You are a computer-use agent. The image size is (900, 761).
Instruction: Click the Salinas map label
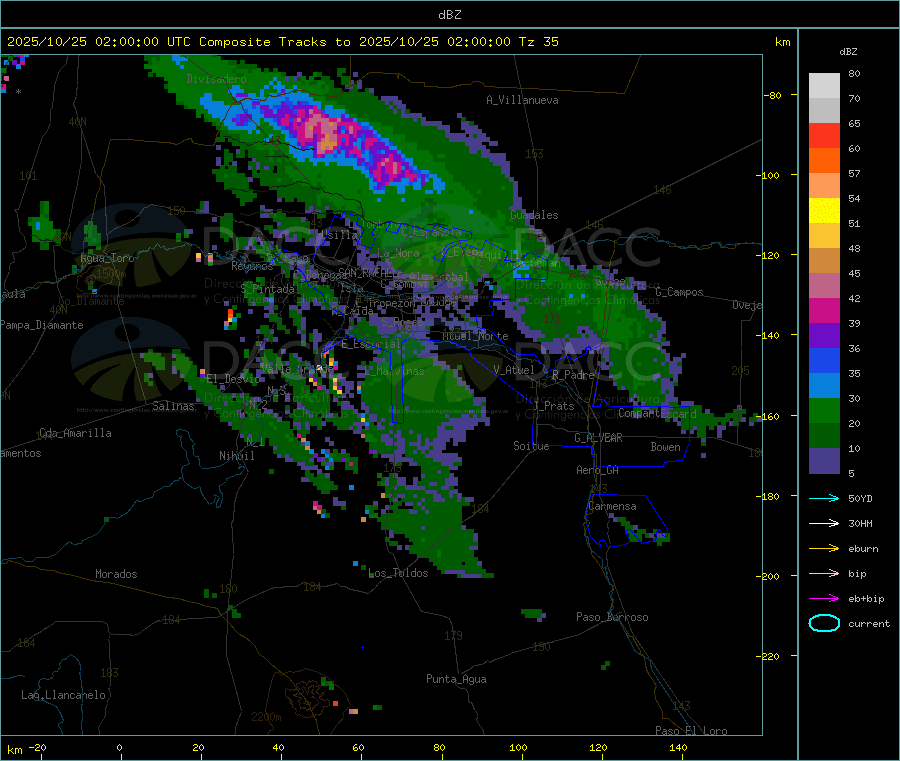[x=173, y=406]
